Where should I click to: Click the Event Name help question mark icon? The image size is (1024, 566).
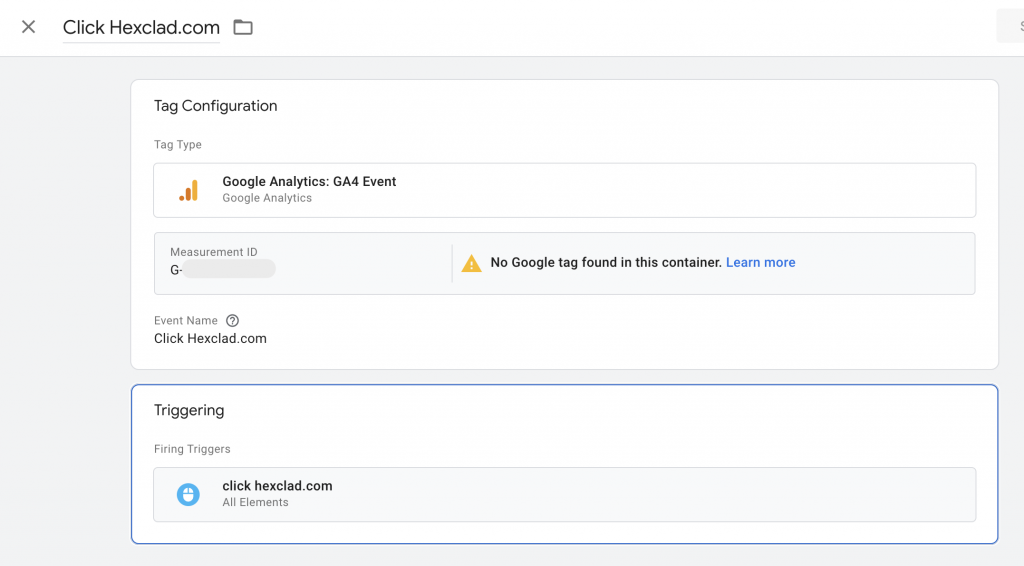pyautogui.click(x=232, y=321)
